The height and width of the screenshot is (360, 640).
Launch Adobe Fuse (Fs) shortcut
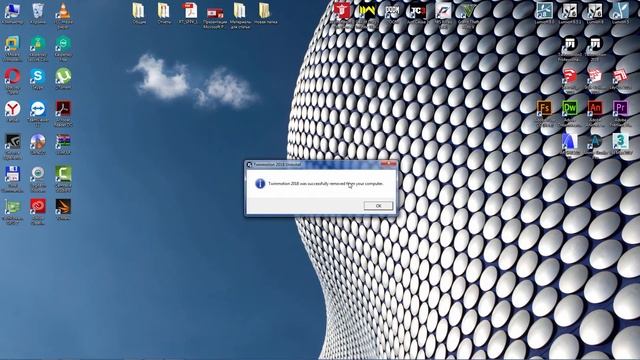click(544, 113)
